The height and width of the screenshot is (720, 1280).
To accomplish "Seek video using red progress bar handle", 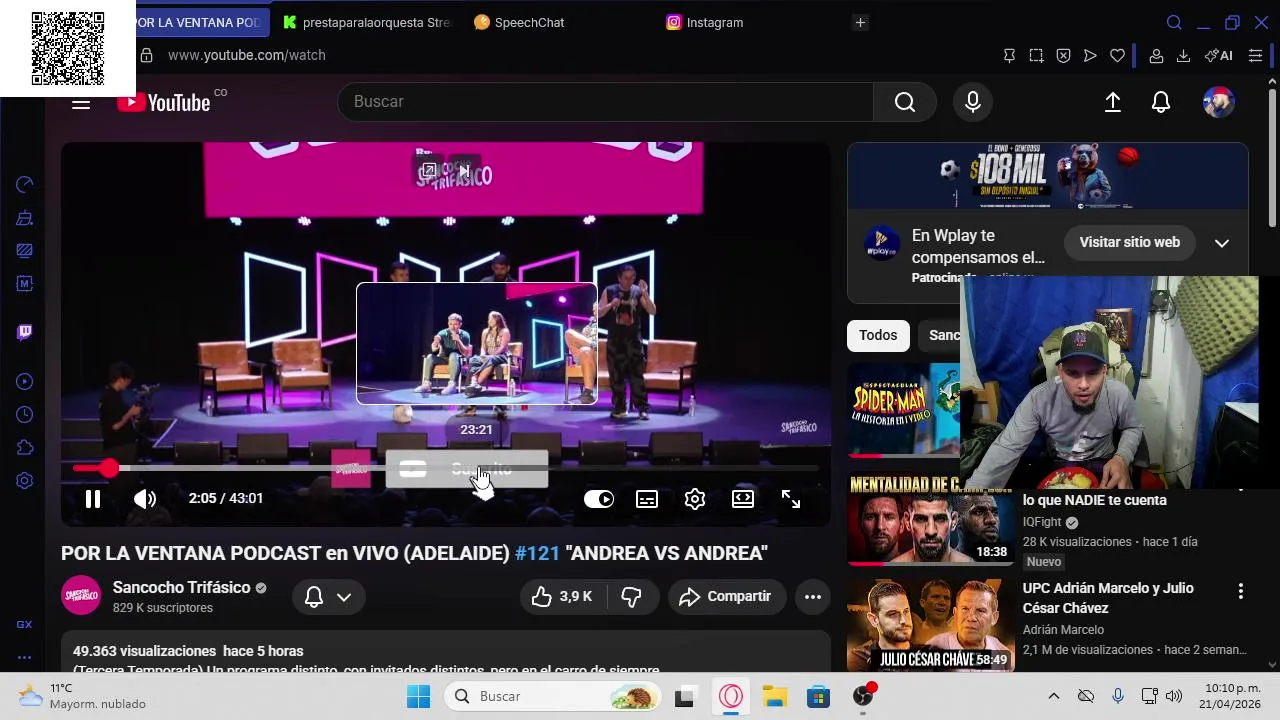I will tap(108, 468).
